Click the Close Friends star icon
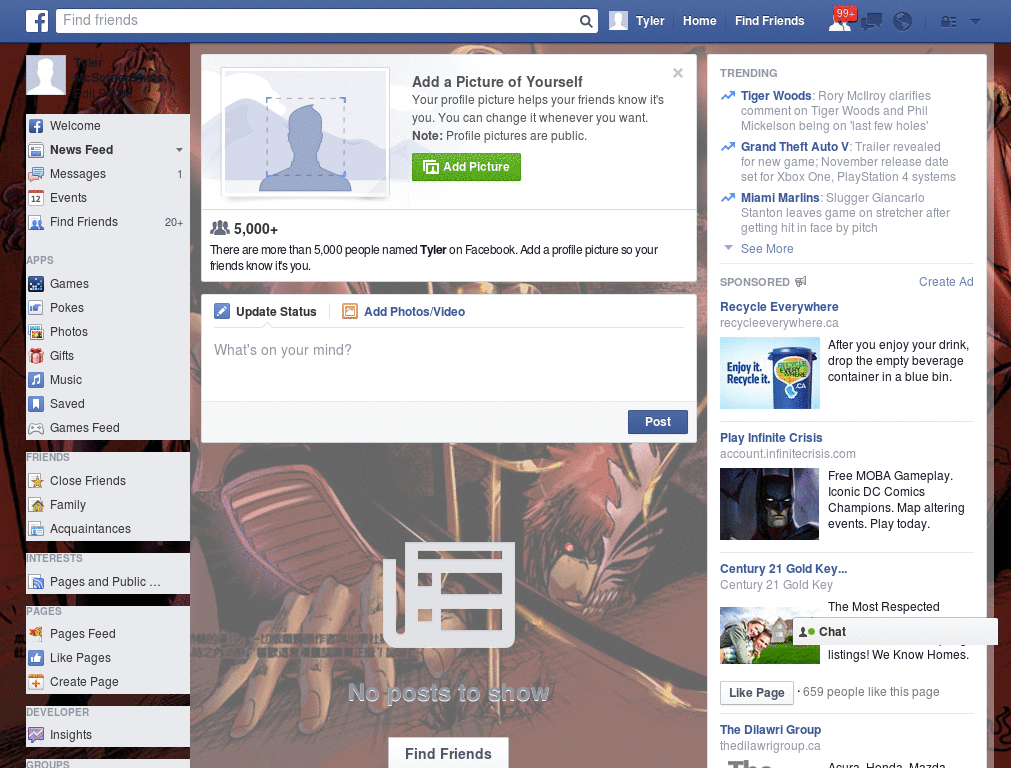This screenshot has height=768, width=1024. point(36,481)
